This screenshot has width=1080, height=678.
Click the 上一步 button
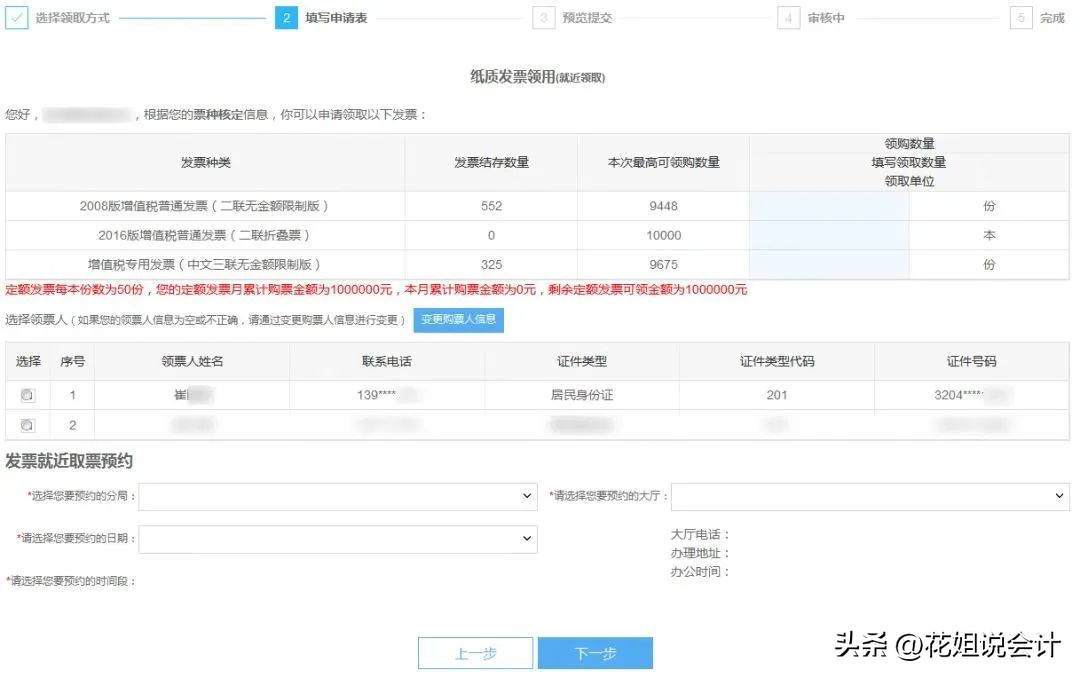tap(475, 652)
